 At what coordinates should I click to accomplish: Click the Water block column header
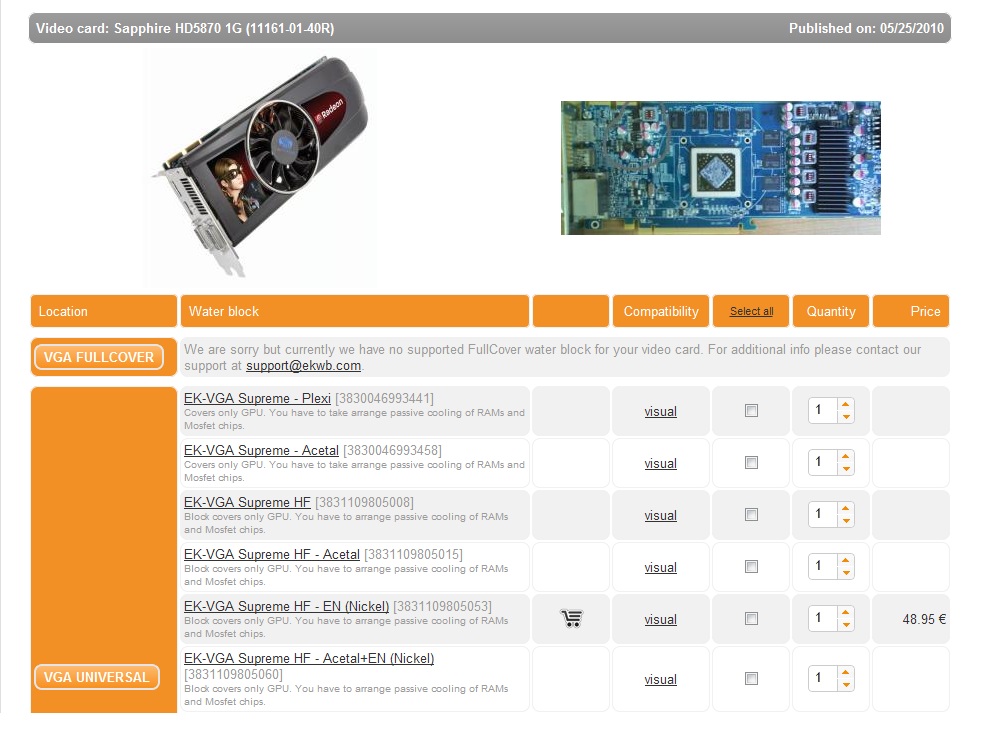coord(355,311)
